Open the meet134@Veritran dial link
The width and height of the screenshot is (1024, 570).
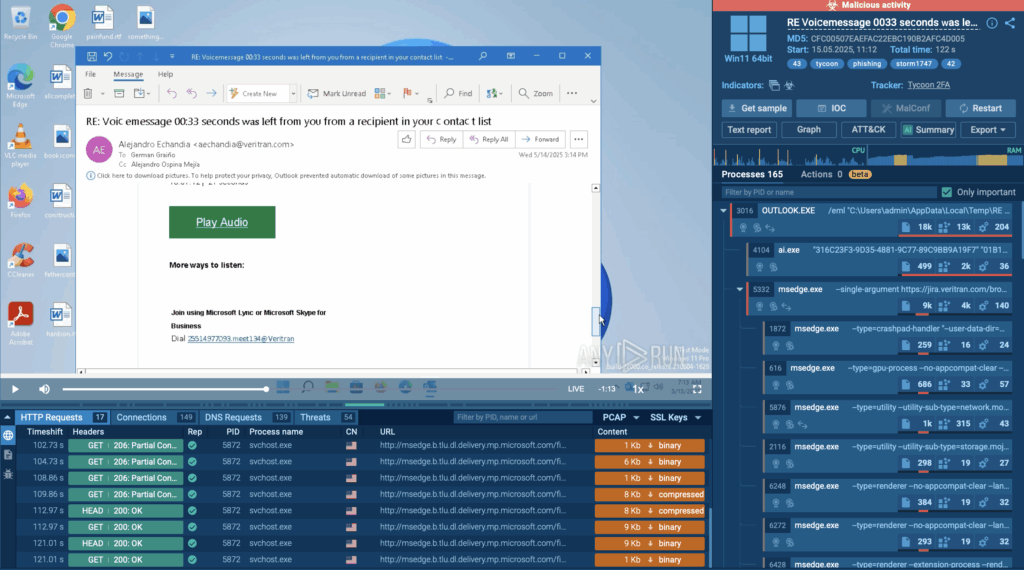pyautogui.click(x=241, y=339)
